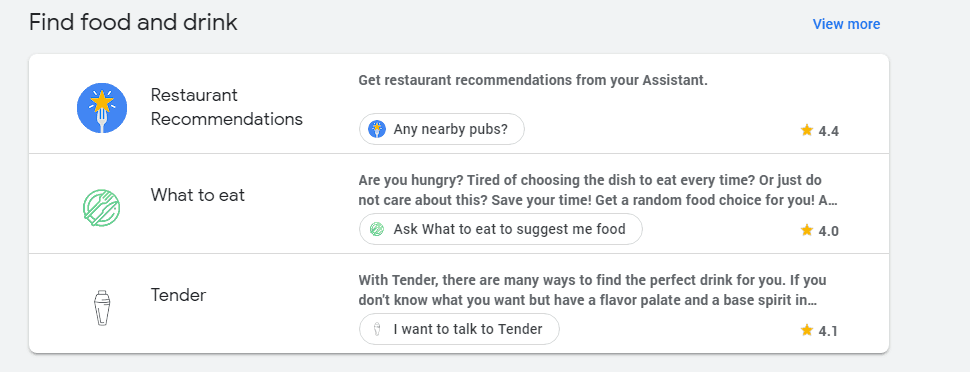Click the star beside the 4.1 rating
970x372 pixels.
point(806,330)
